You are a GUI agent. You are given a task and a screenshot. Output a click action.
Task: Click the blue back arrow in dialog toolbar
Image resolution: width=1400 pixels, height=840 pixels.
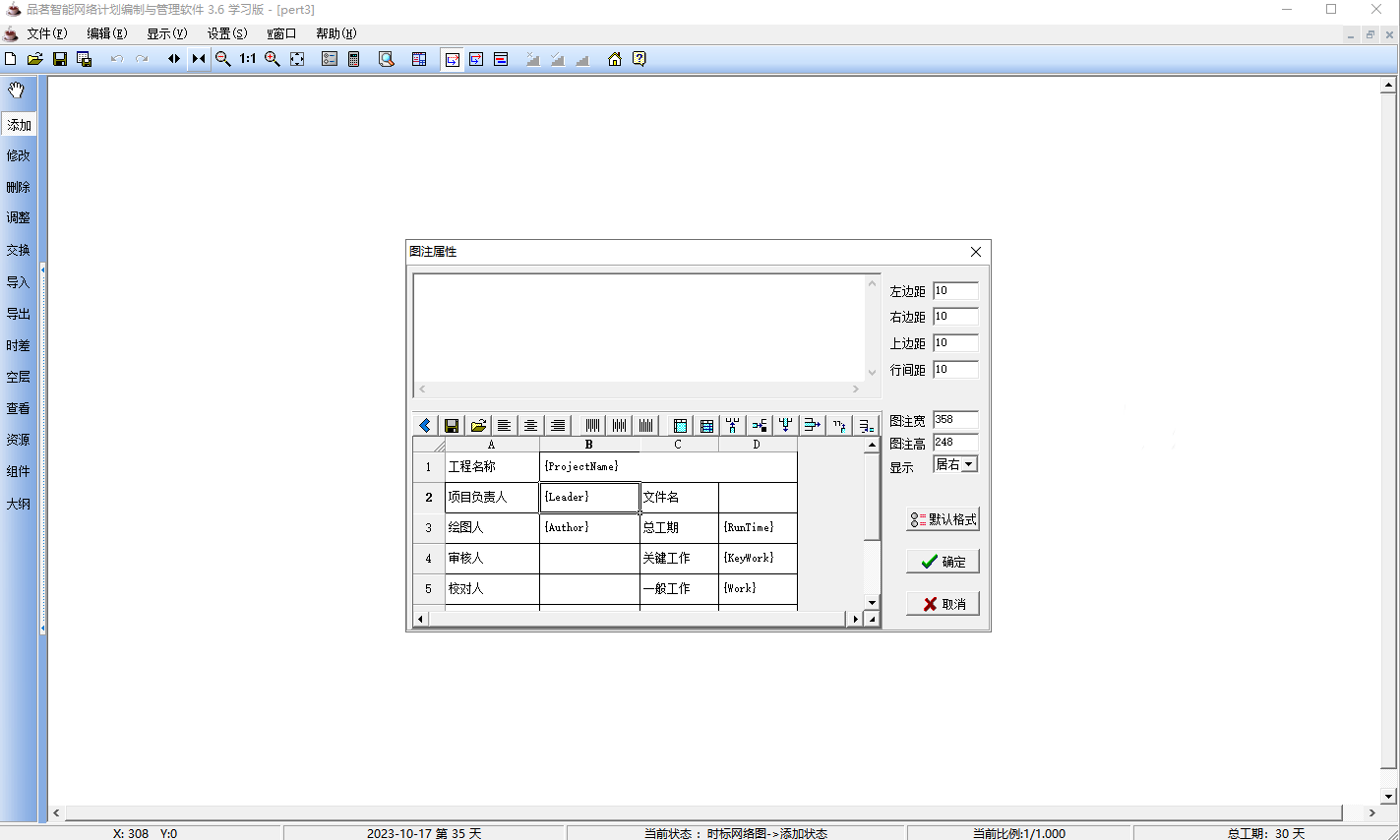pyautogui.click(x=425, y=425)
